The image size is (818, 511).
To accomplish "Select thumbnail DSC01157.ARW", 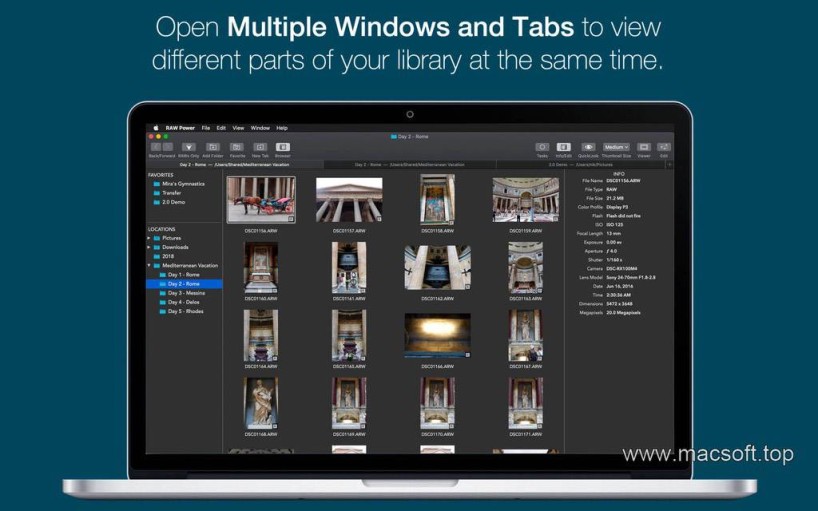I will click(349, 200).
